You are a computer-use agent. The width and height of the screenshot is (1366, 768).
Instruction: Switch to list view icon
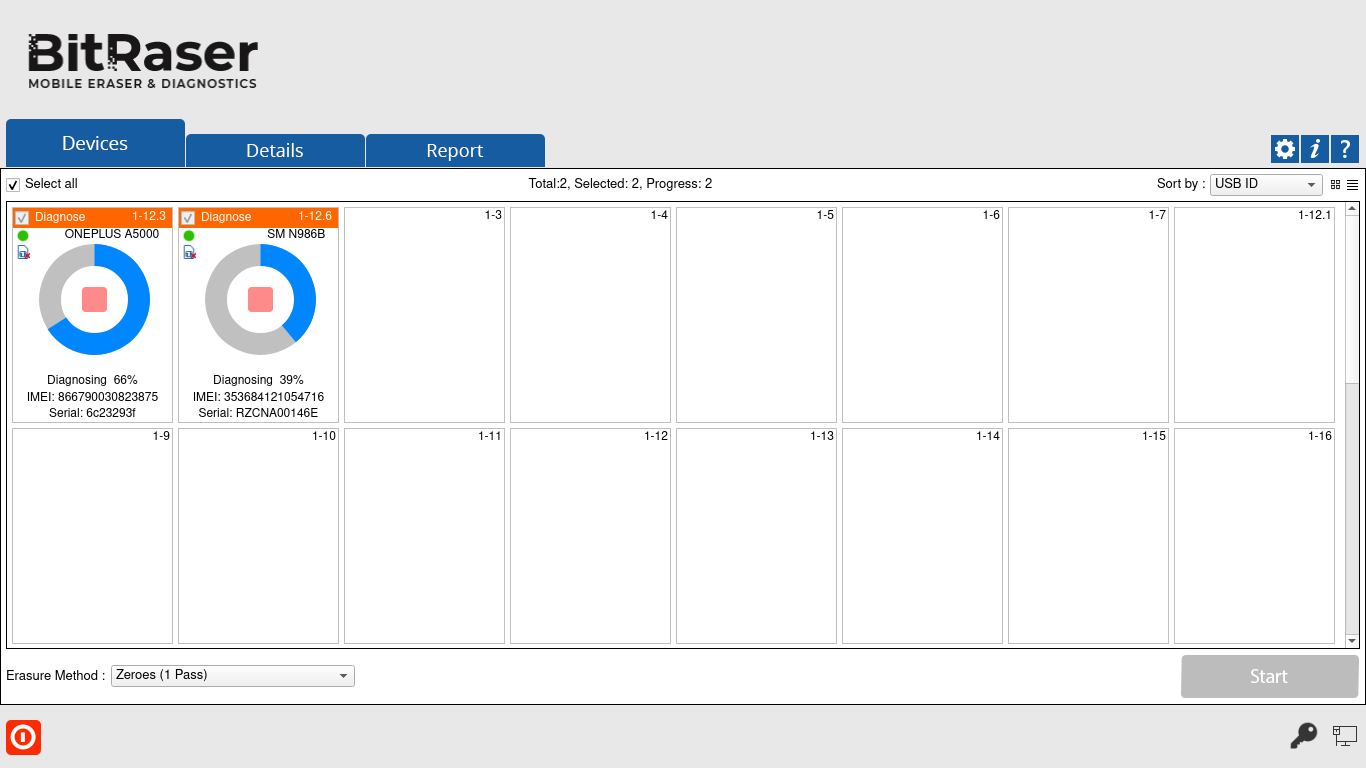[1352, 185]
